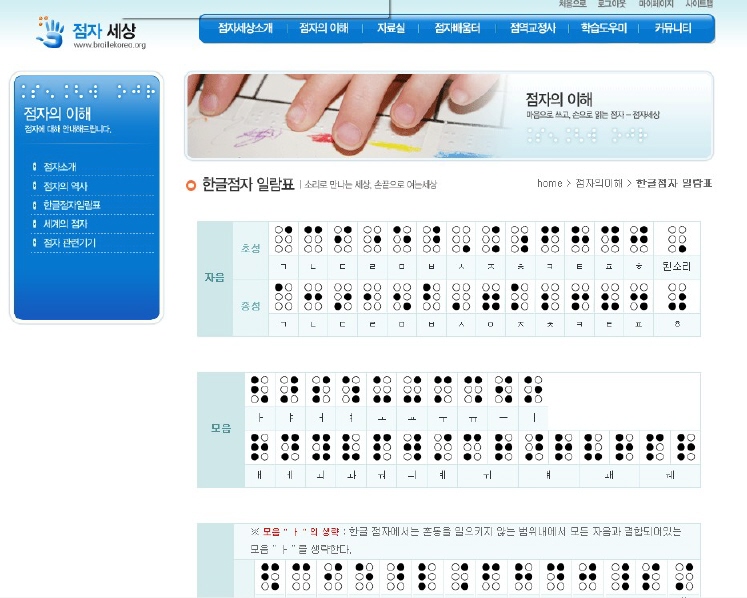Go to 처음으로 link at top
The height and width of the screenshot is (598, 747).
pos(573,4)
